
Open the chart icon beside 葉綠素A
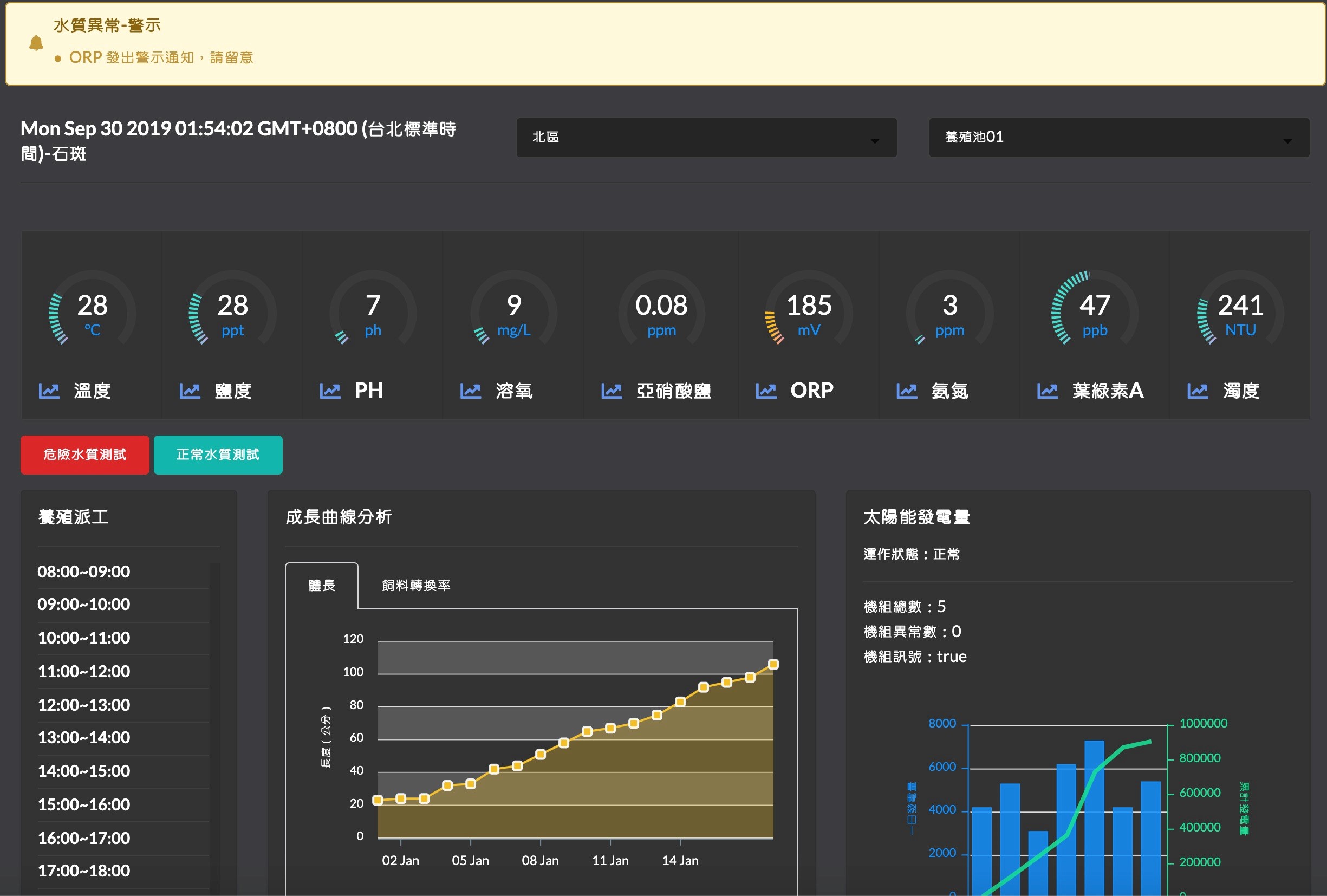pos(1047,391)
